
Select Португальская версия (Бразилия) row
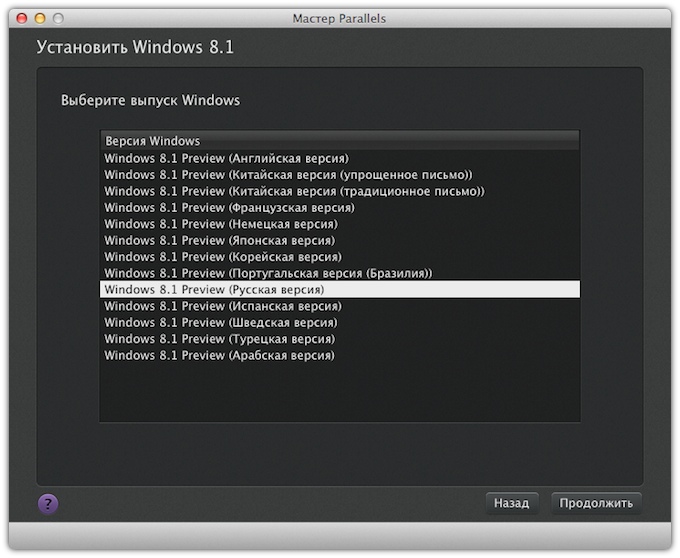click(340, 273)
